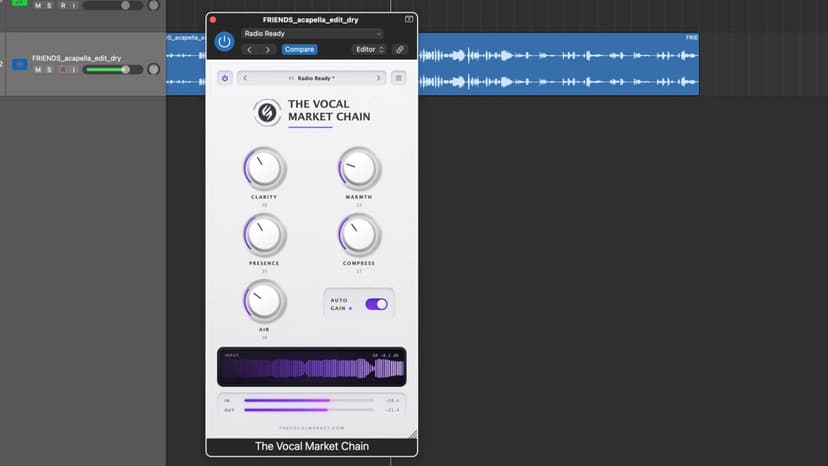Image resolution: width=828 pixels, height=466 pixels.
Task: Toggle the Auto Gain switch
Action: pyautogui.click(x=377, y=304)
